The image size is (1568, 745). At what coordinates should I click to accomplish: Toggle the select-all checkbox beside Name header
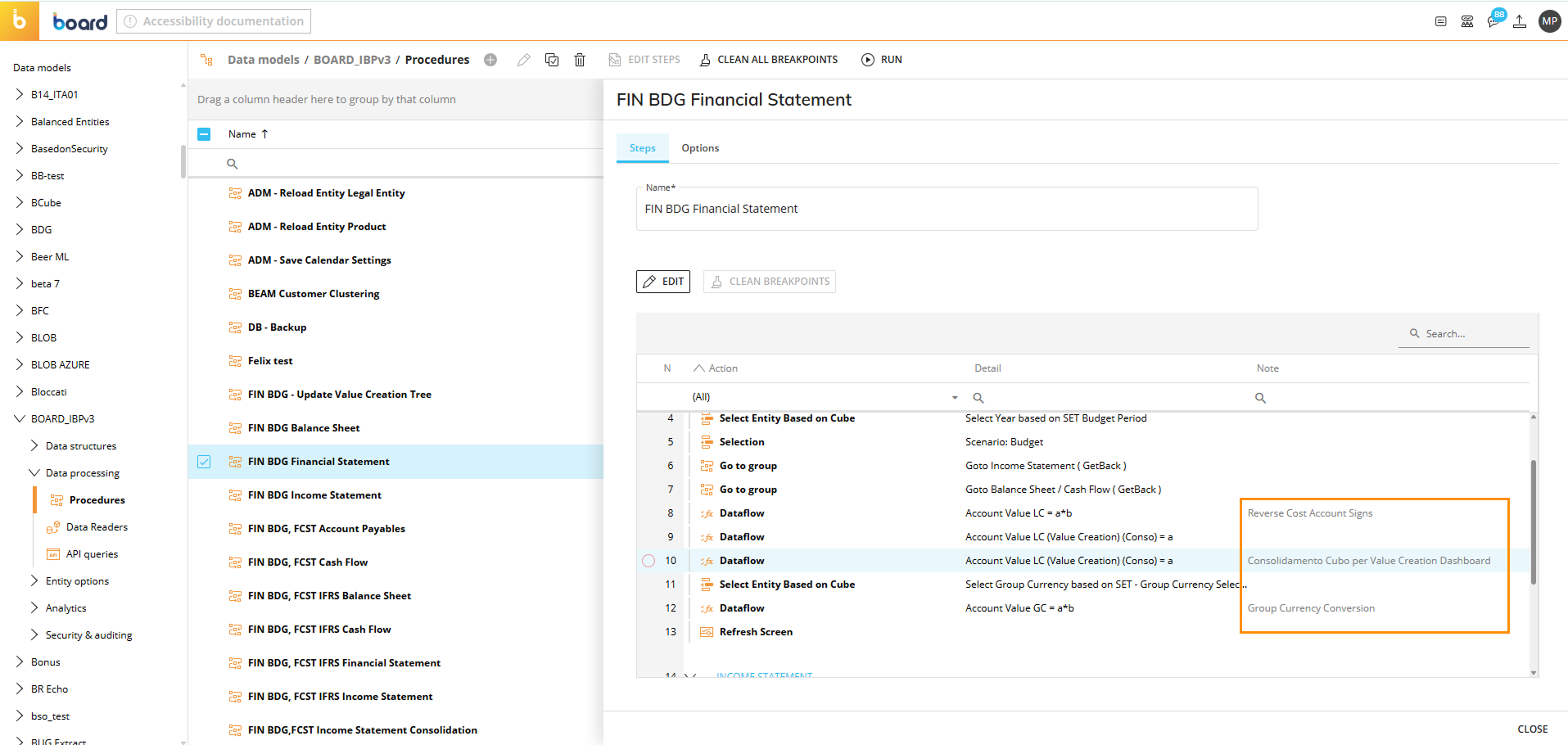[204, 134]
